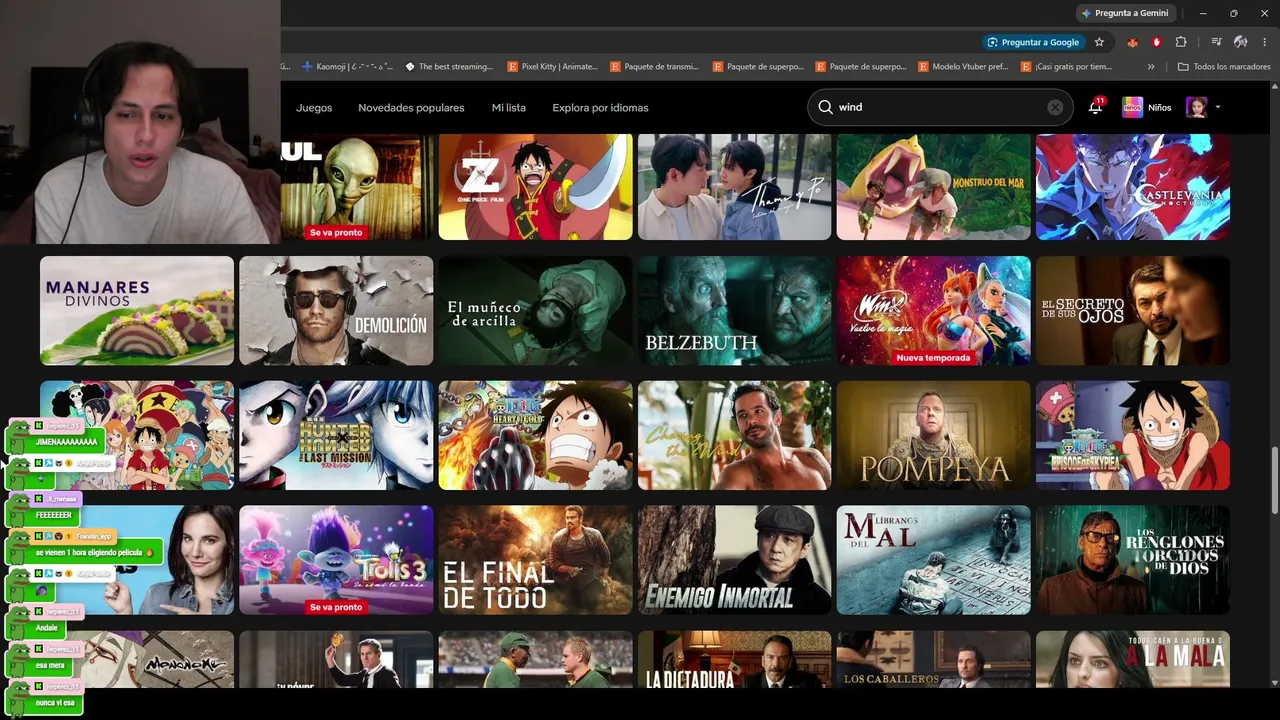
Task: Select El final de todo
Action: (535, 560)
